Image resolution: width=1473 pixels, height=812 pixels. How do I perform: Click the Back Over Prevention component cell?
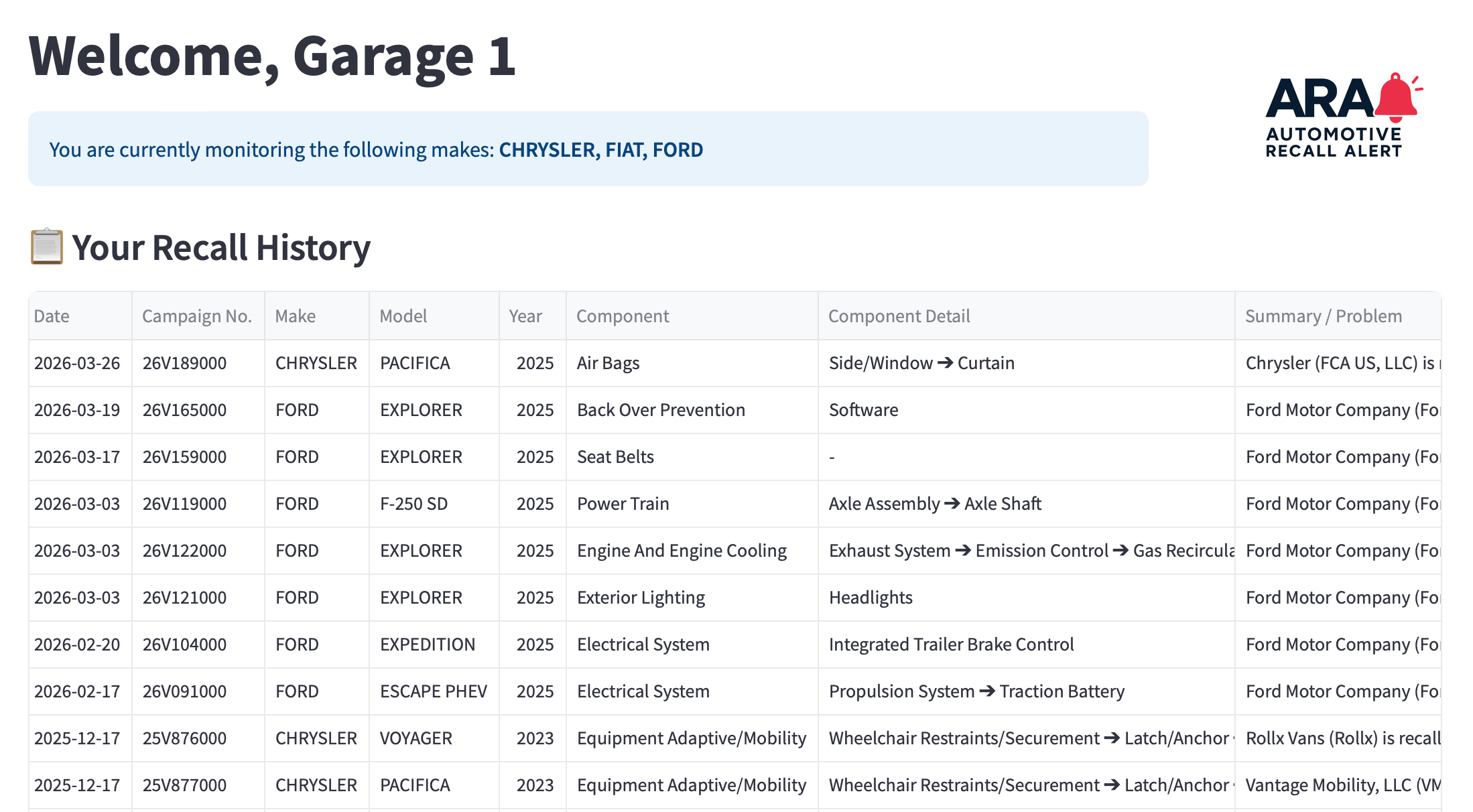coord(692,410)
